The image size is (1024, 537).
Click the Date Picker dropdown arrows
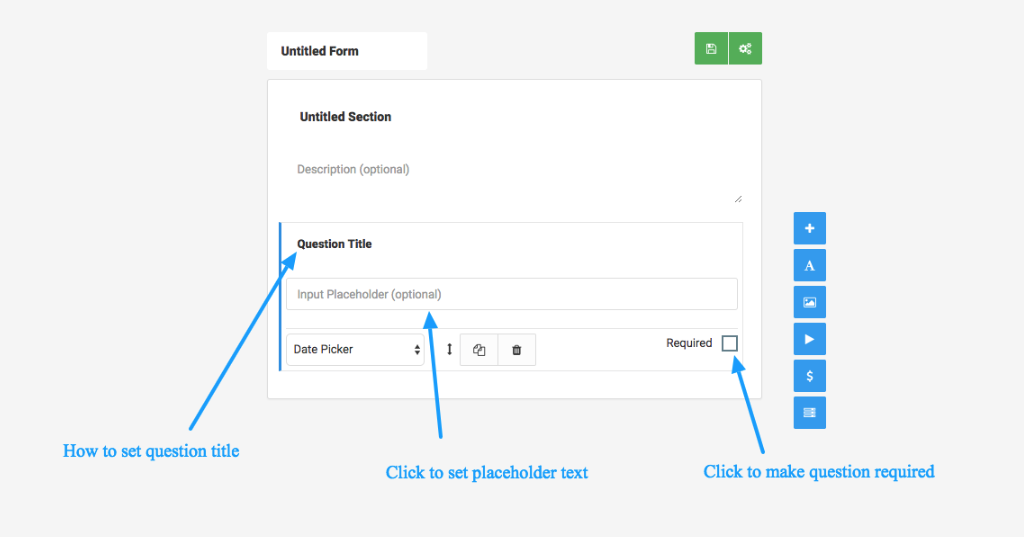click(x=417, y=350)
